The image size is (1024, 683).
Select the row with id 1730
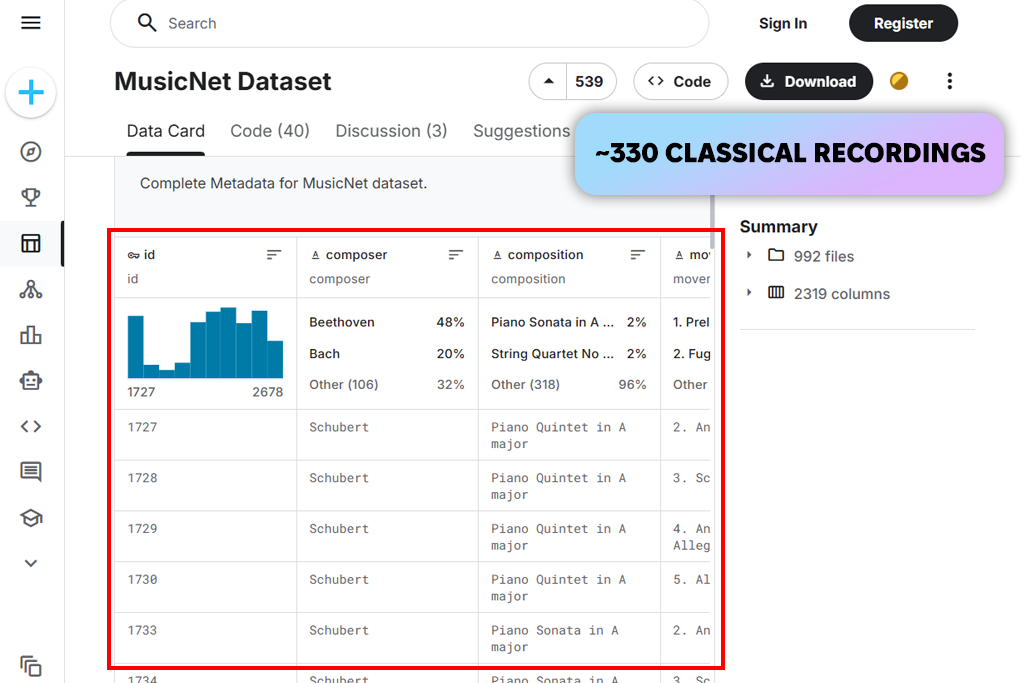(415, 588)
